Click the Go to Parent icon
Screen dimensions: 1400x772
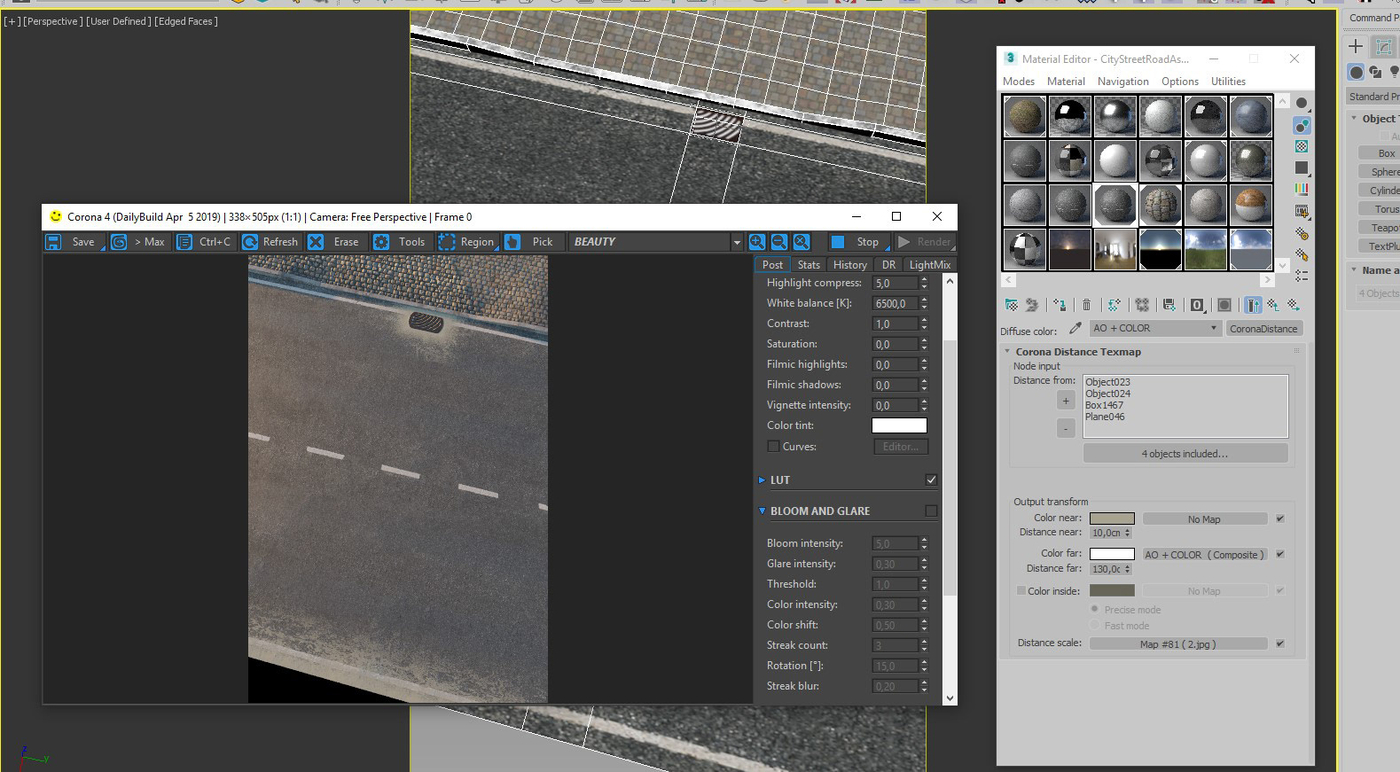[x=1273, y=305]
